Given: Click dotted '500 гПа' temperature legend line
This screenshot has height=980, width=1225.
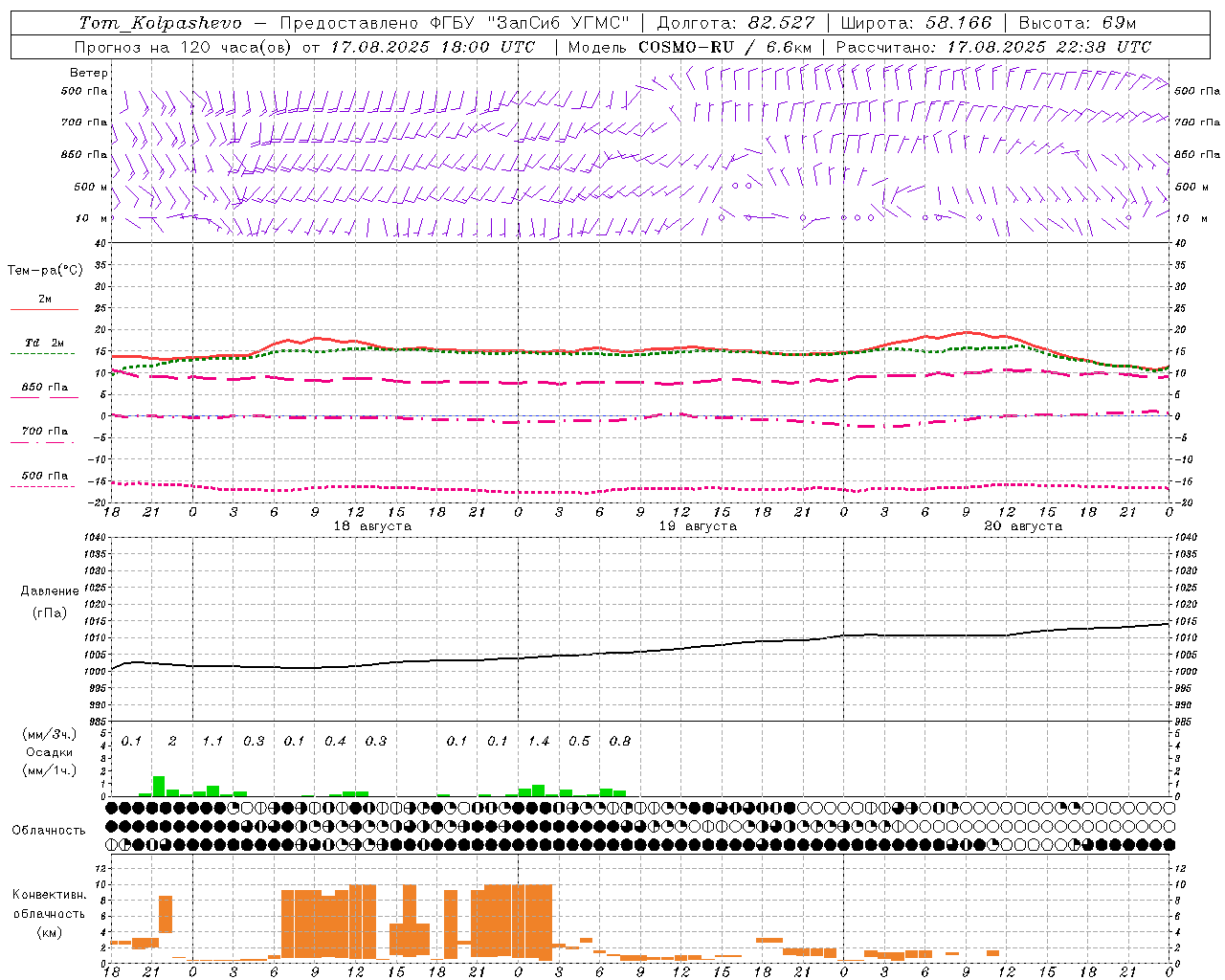Looking at the screenshot, I should point(42,486).
